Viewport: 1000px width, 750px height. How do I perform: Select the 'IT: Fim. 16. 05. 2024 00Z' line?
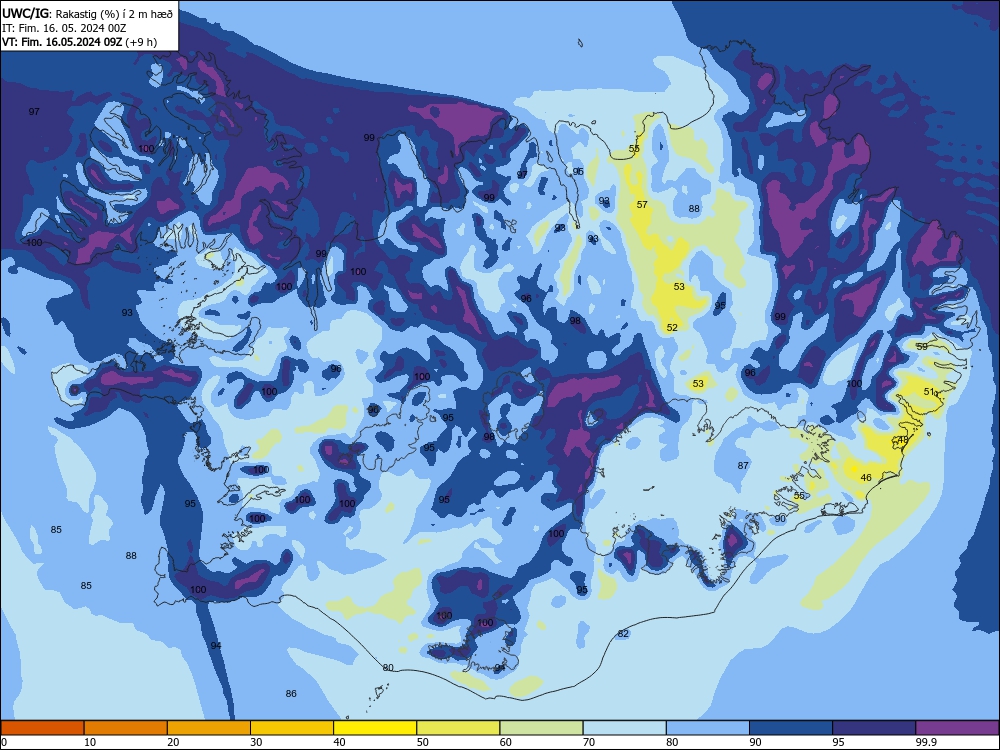click(64, 28)
